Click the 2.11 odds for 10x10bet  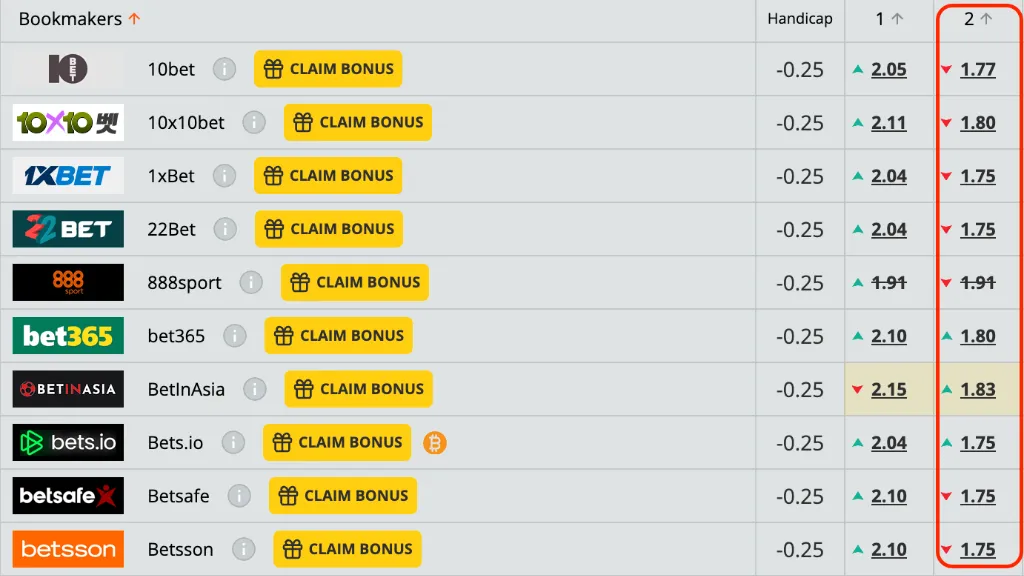click(888, 123)
